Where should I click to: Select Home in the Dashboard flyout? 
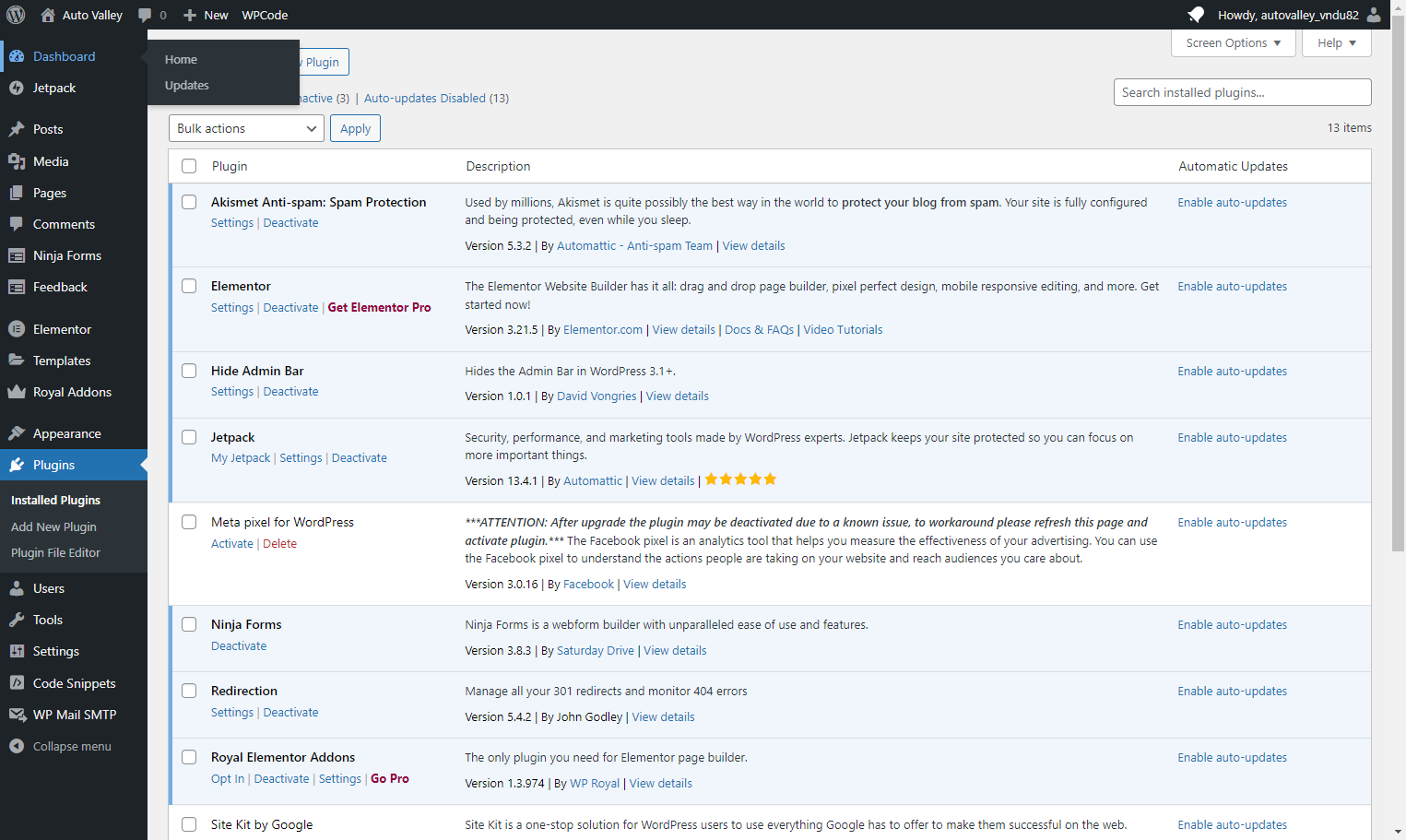(181, 59)
